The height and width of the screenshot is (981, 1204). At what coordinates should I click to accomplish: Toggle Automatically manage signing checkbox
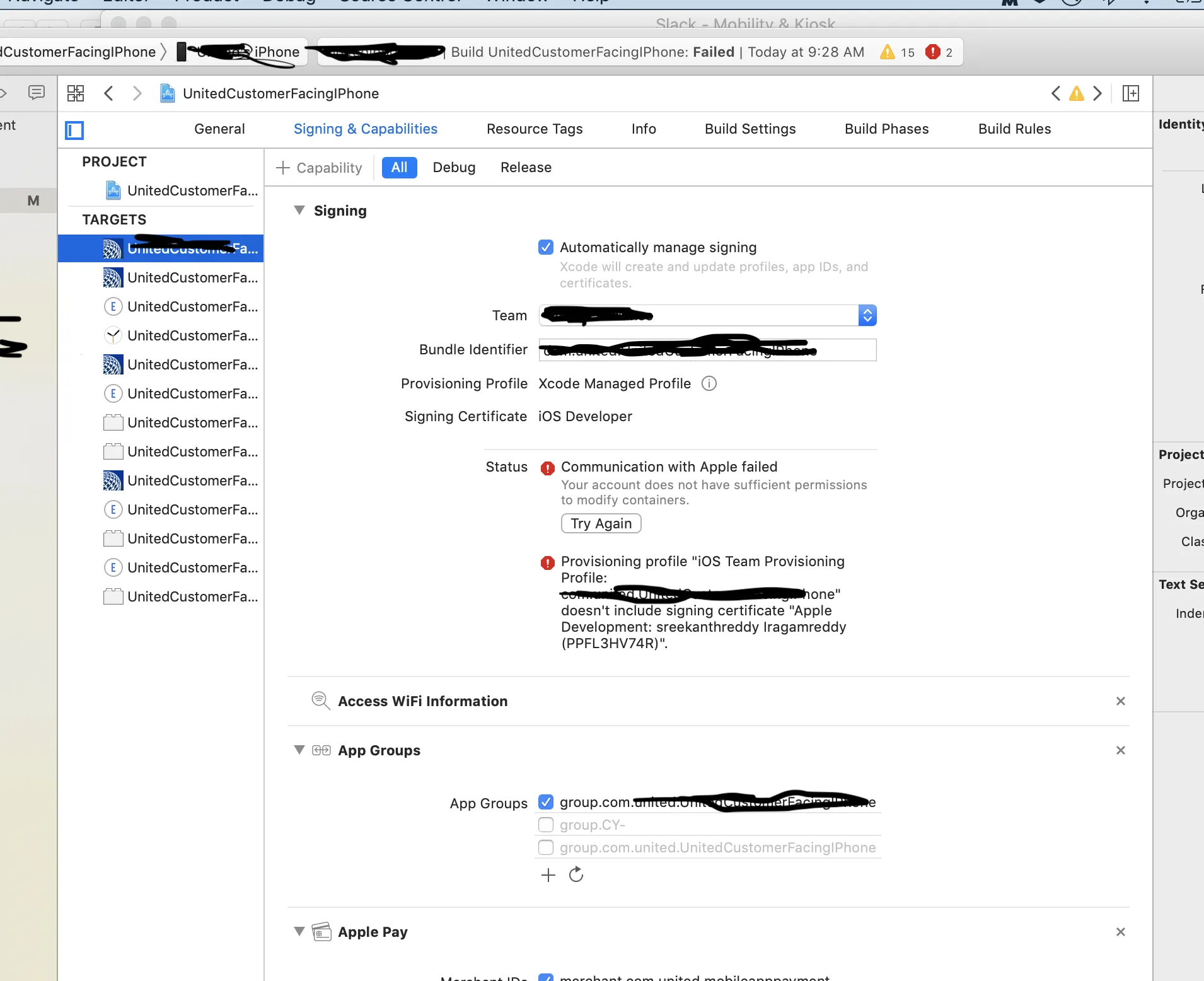(546, 247)
